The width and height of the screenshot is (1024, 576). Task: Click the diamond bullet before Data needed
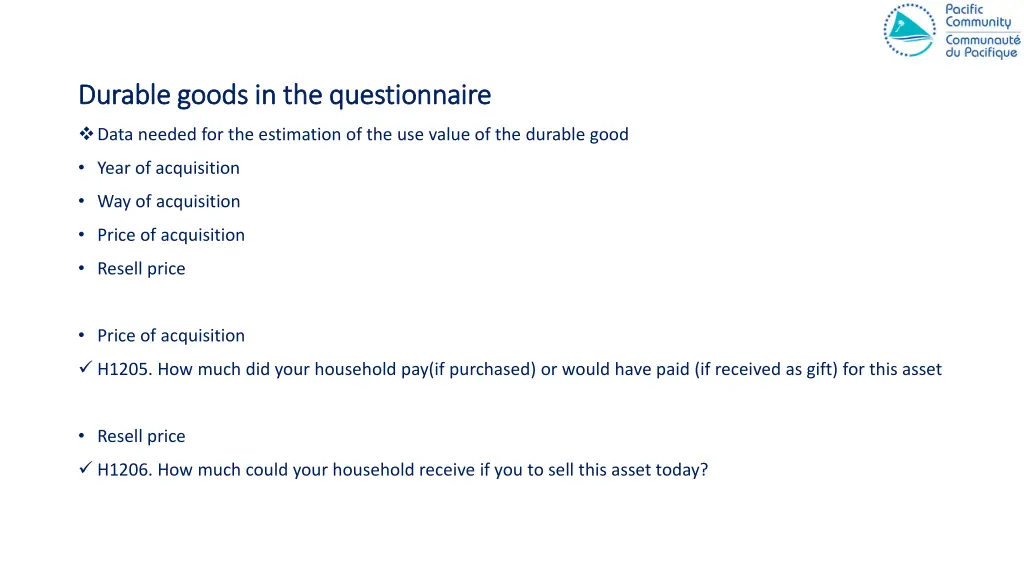tap(86, 134)
